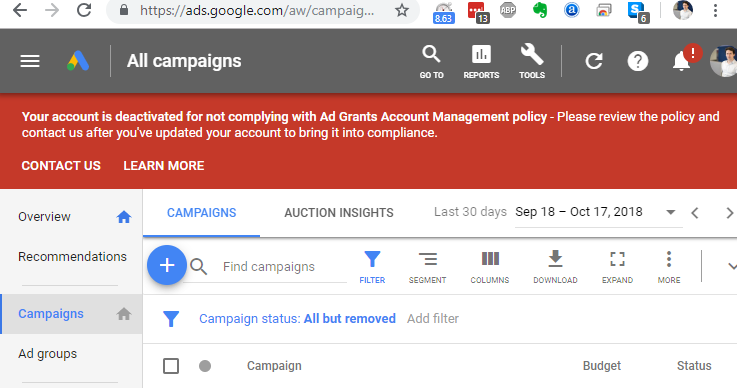The image size is (737, 388).
Task: Open Chrome profile avatar
Action: (x=682, y=10)
